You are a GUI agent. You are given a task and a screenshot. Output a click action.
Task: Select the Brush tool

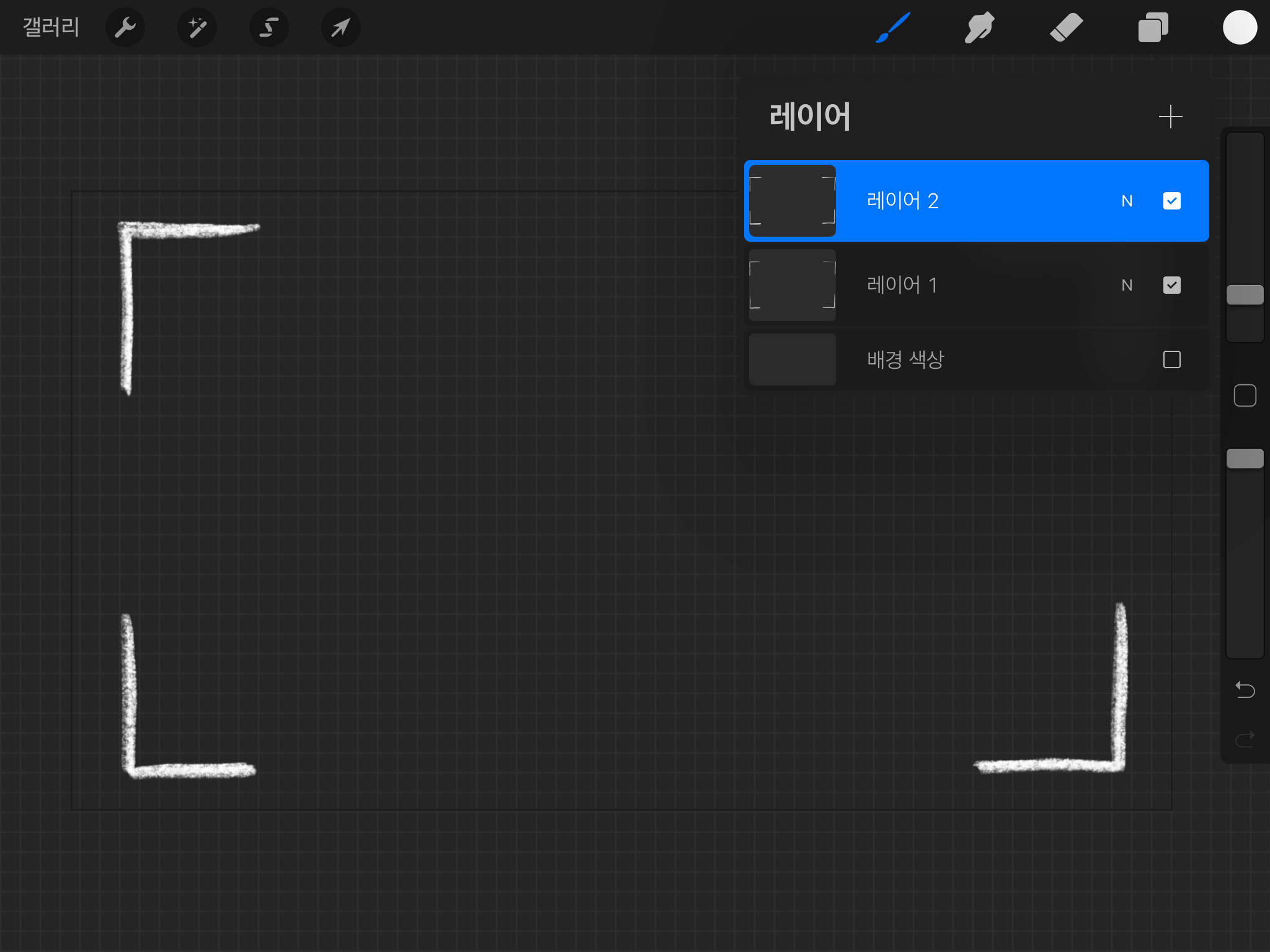pyautogui.click(x=893, y=28)
